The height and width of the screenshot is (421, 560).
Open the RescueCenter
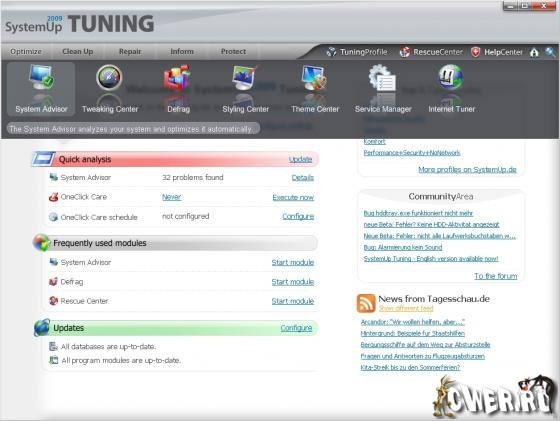(x=431, y=52)
